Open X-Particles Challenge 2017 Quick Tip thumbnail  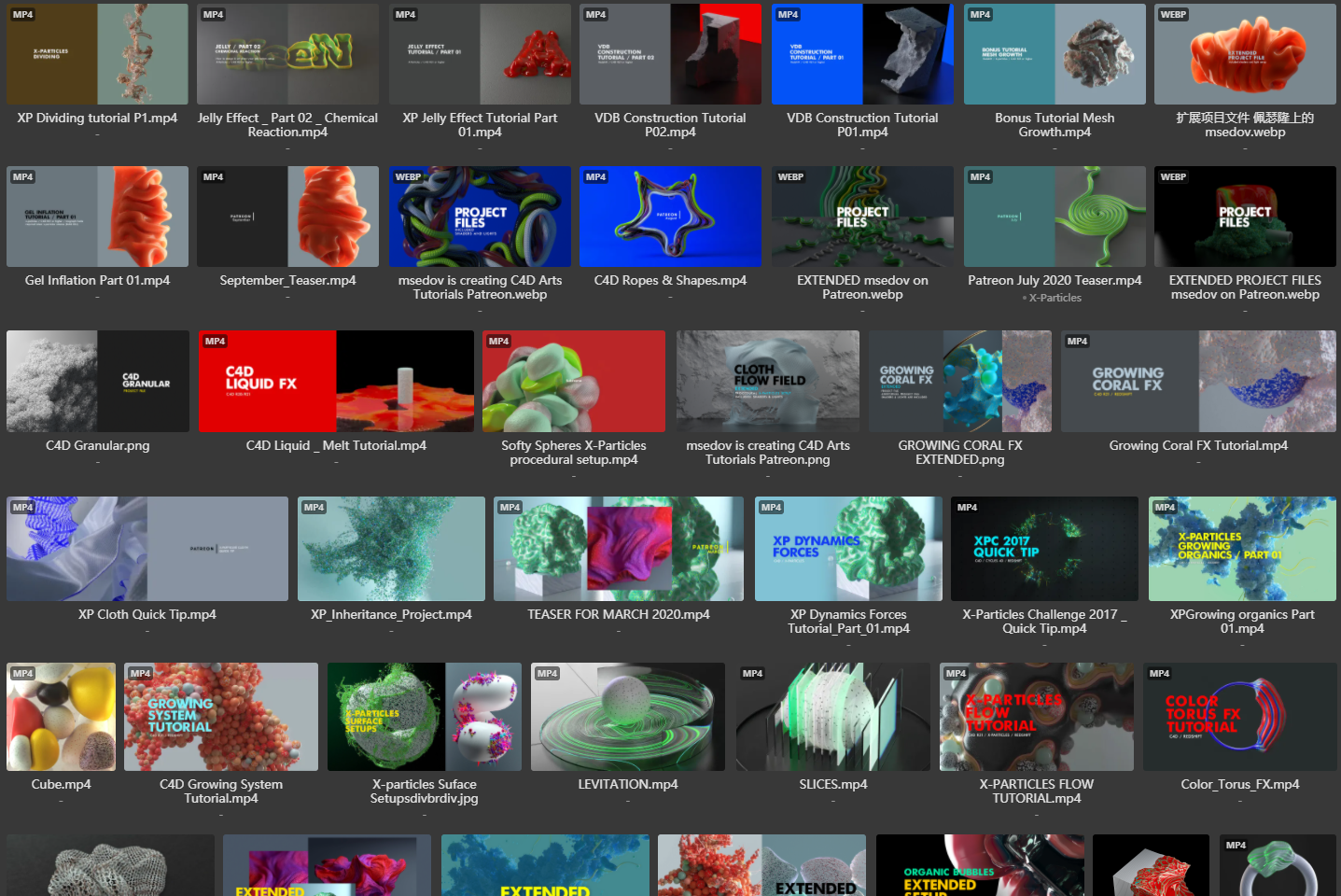pos(1044,549)
